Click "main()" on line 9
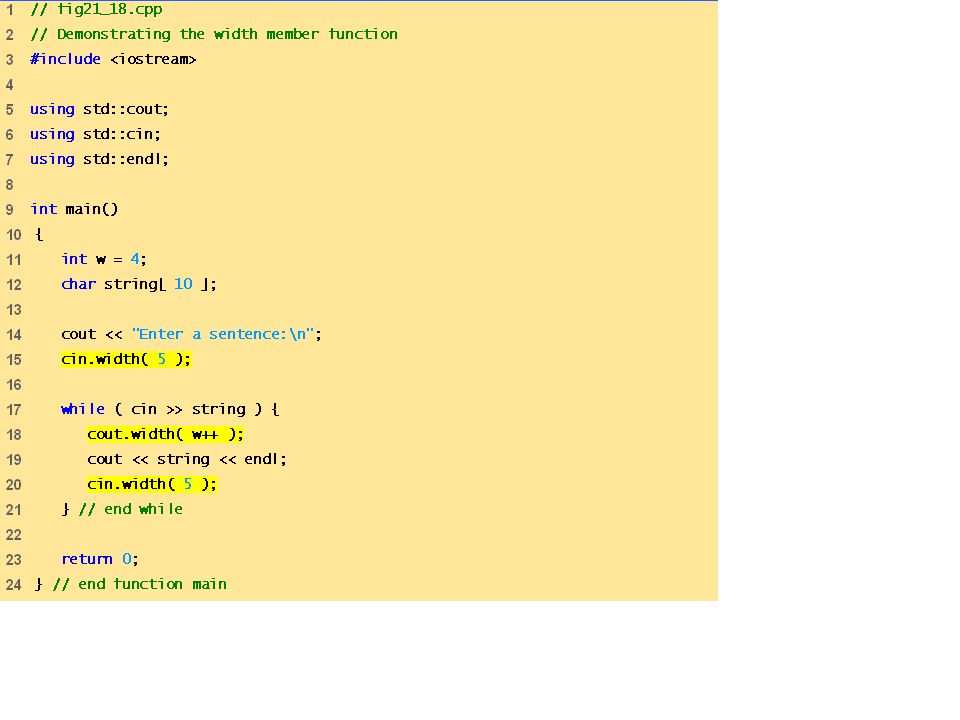Image resolution: width=960 pixels, height=720 pixels. [92, 209]
